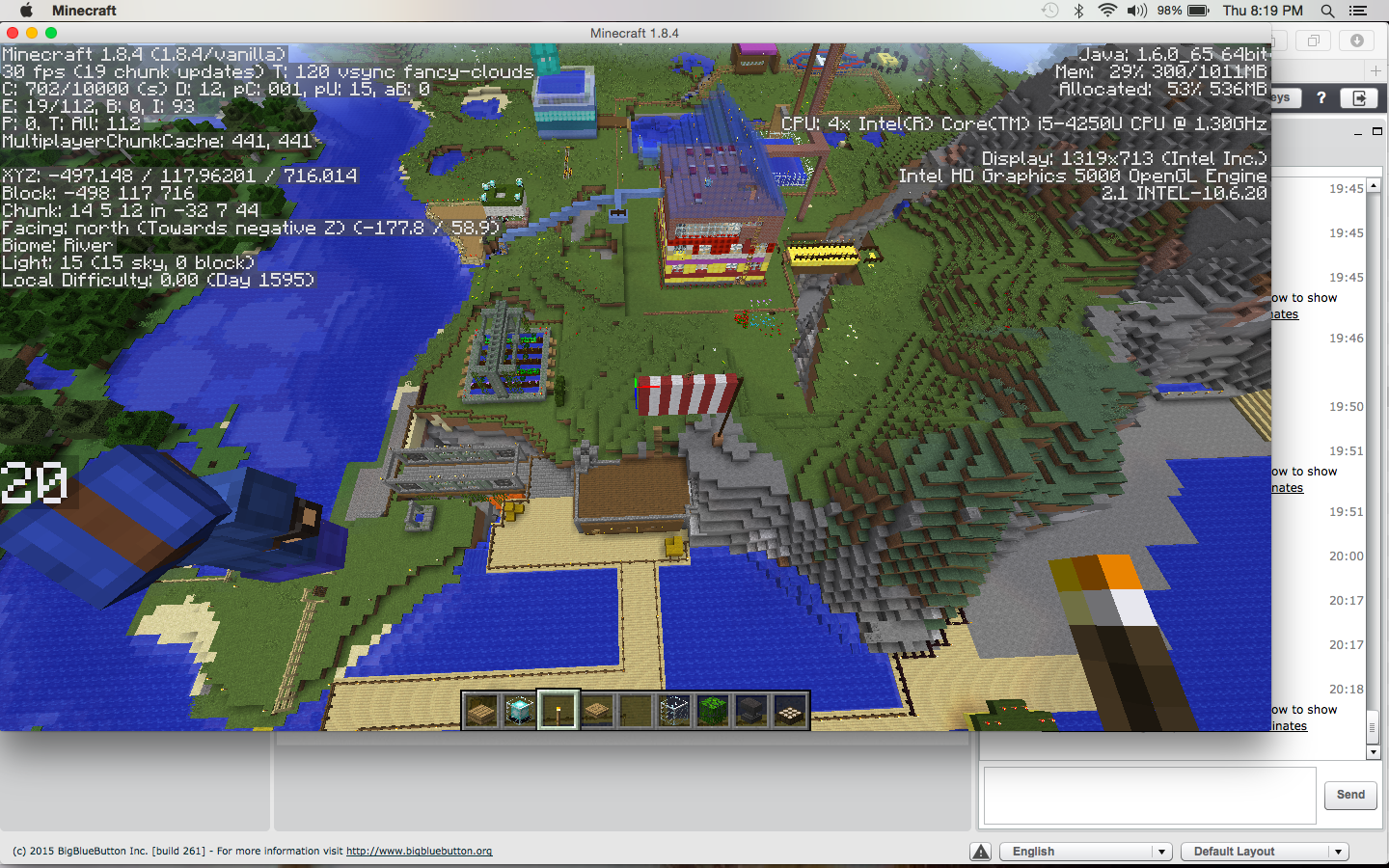Click the 'Biome: River' debug text
Screen dimensions: 1389x868
[58, 245]
